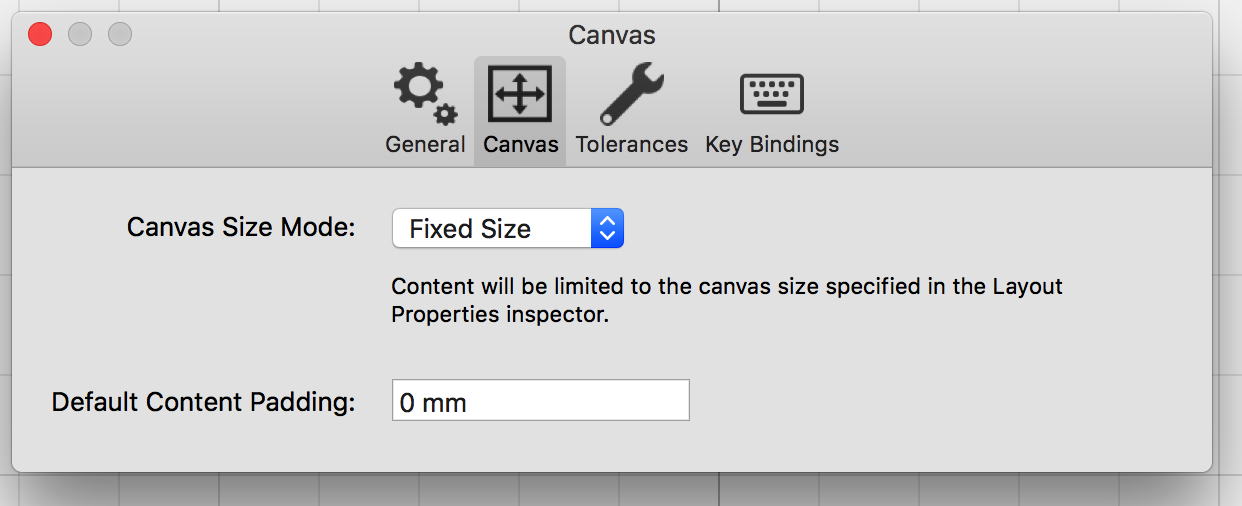Click the Canvas window title text
1242x506 pixels.
[612, 35]
